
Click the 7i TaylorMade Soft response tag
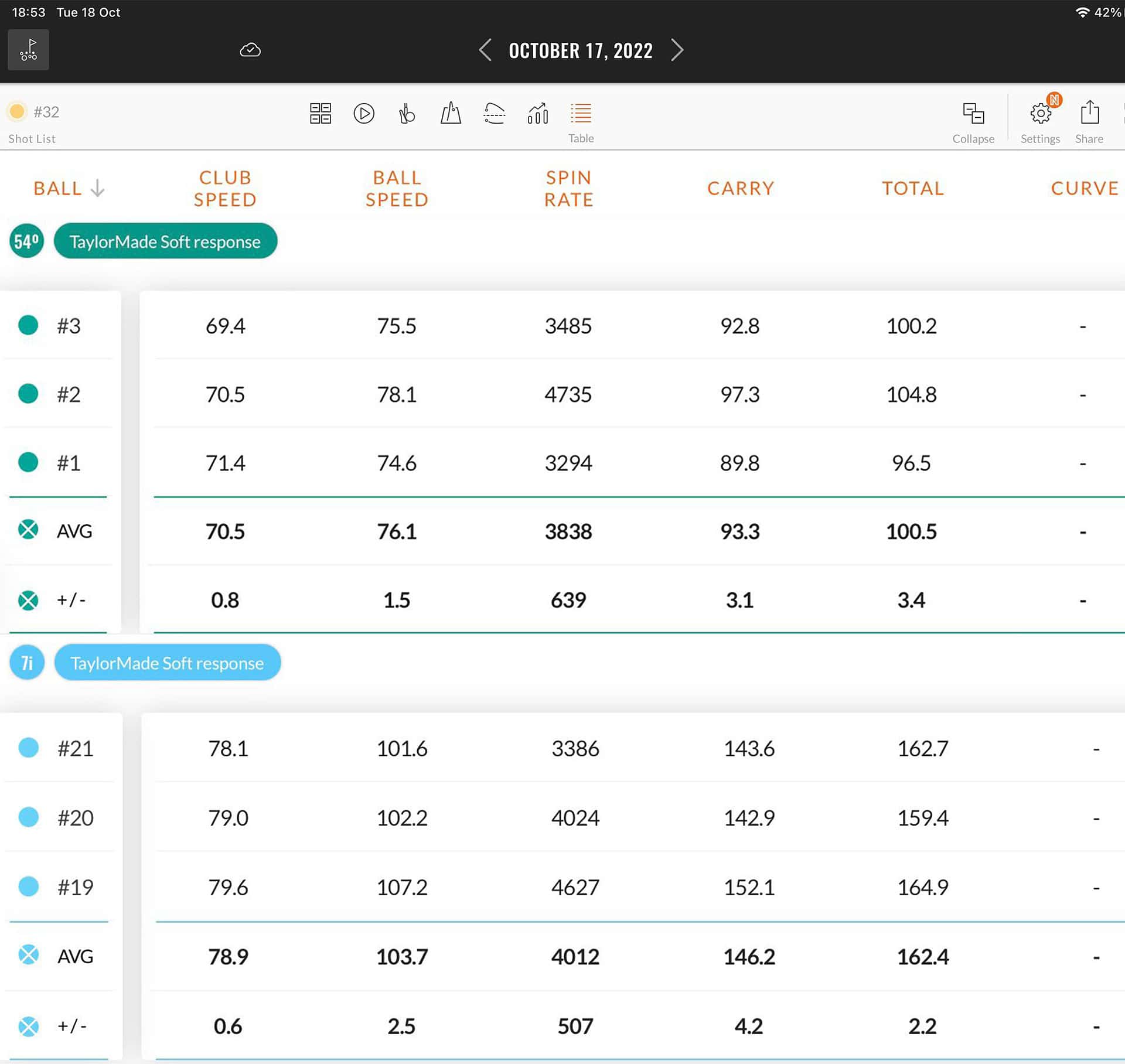tap(167, 663)
